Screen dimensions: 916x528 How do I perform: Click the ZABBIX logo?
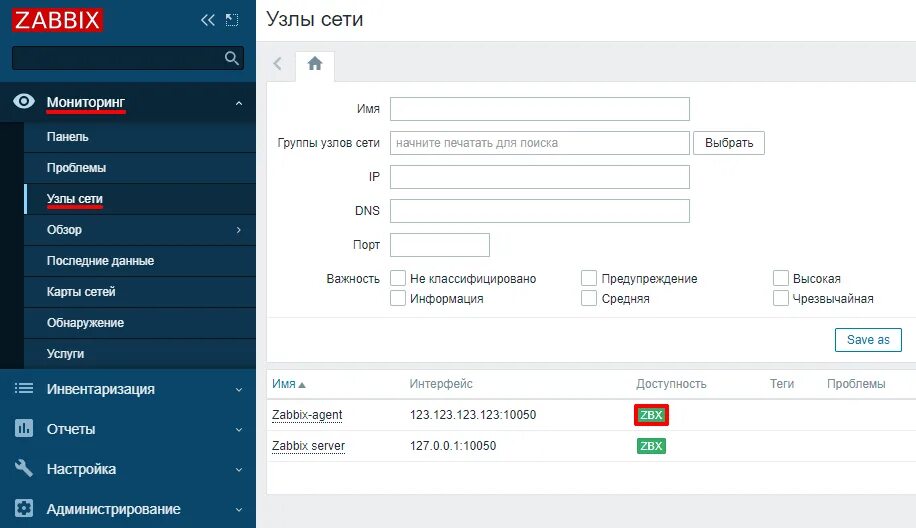tap(57, 20)
